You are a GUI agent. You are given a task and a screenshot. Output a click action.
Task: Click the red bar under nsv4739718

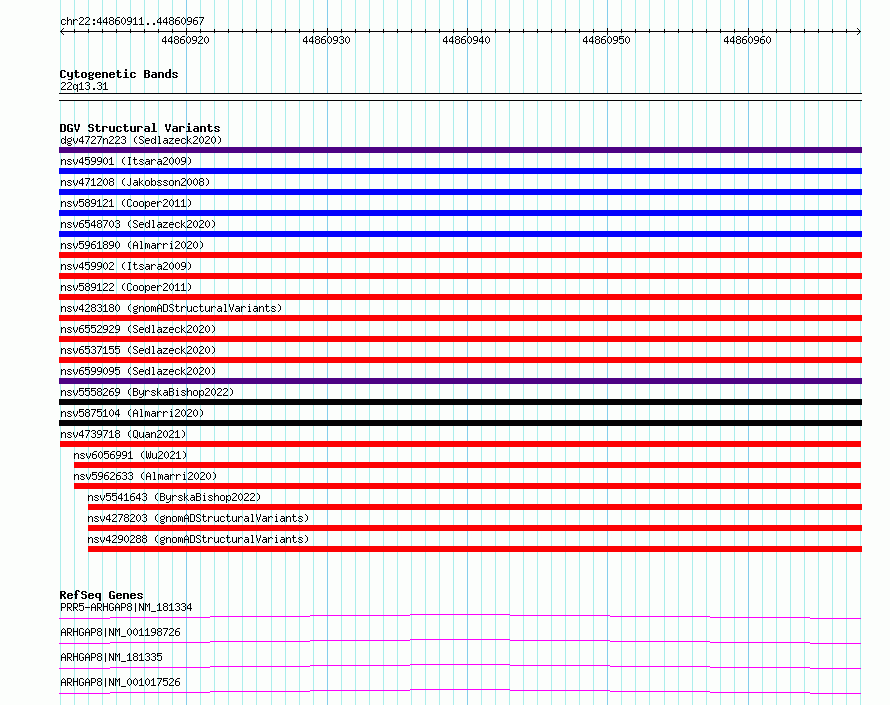coord(460,444)
